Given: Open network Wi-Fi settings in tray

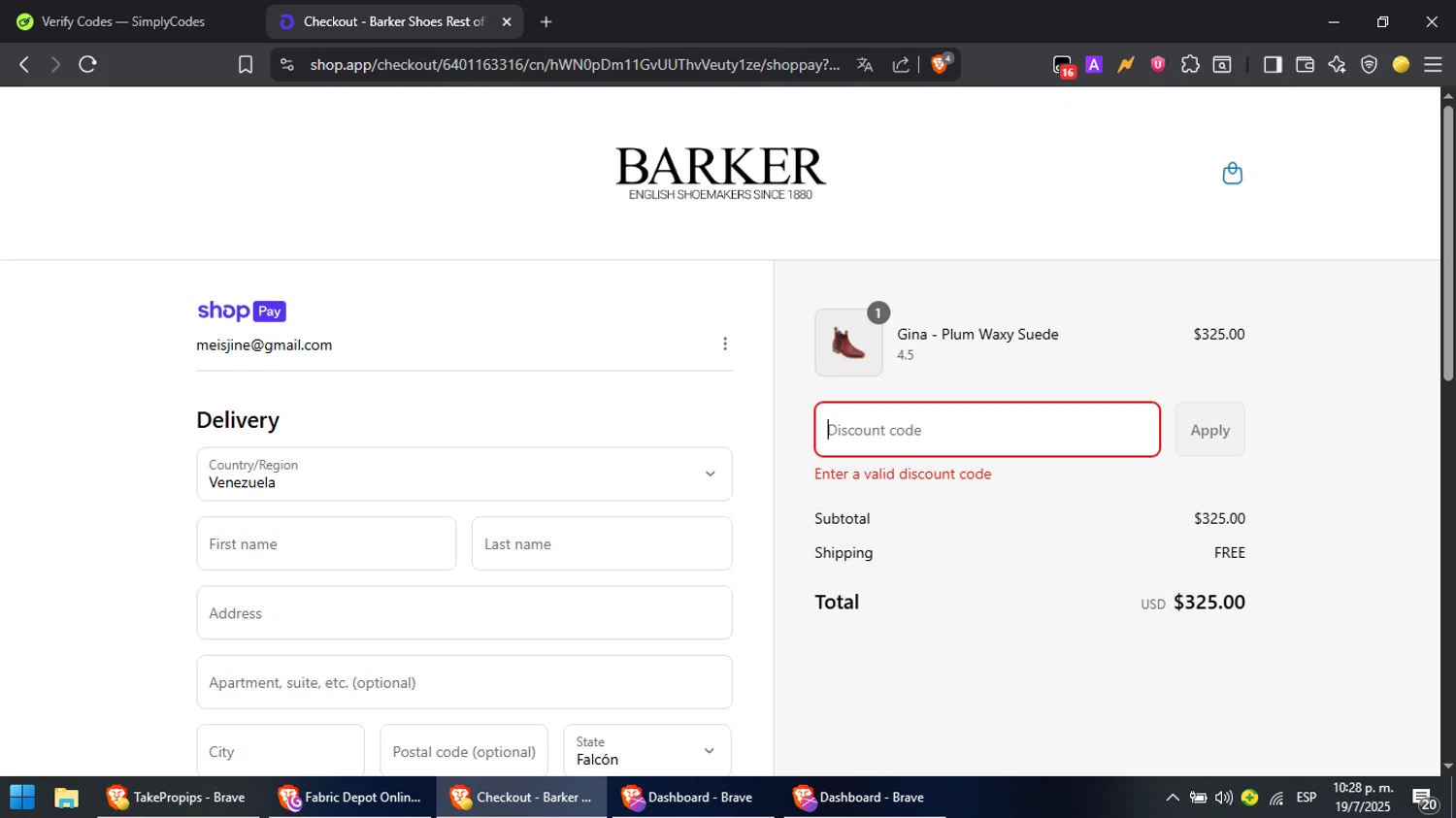Looking at the screenshot, I should pyautogui.click(x=1276, y=798).
